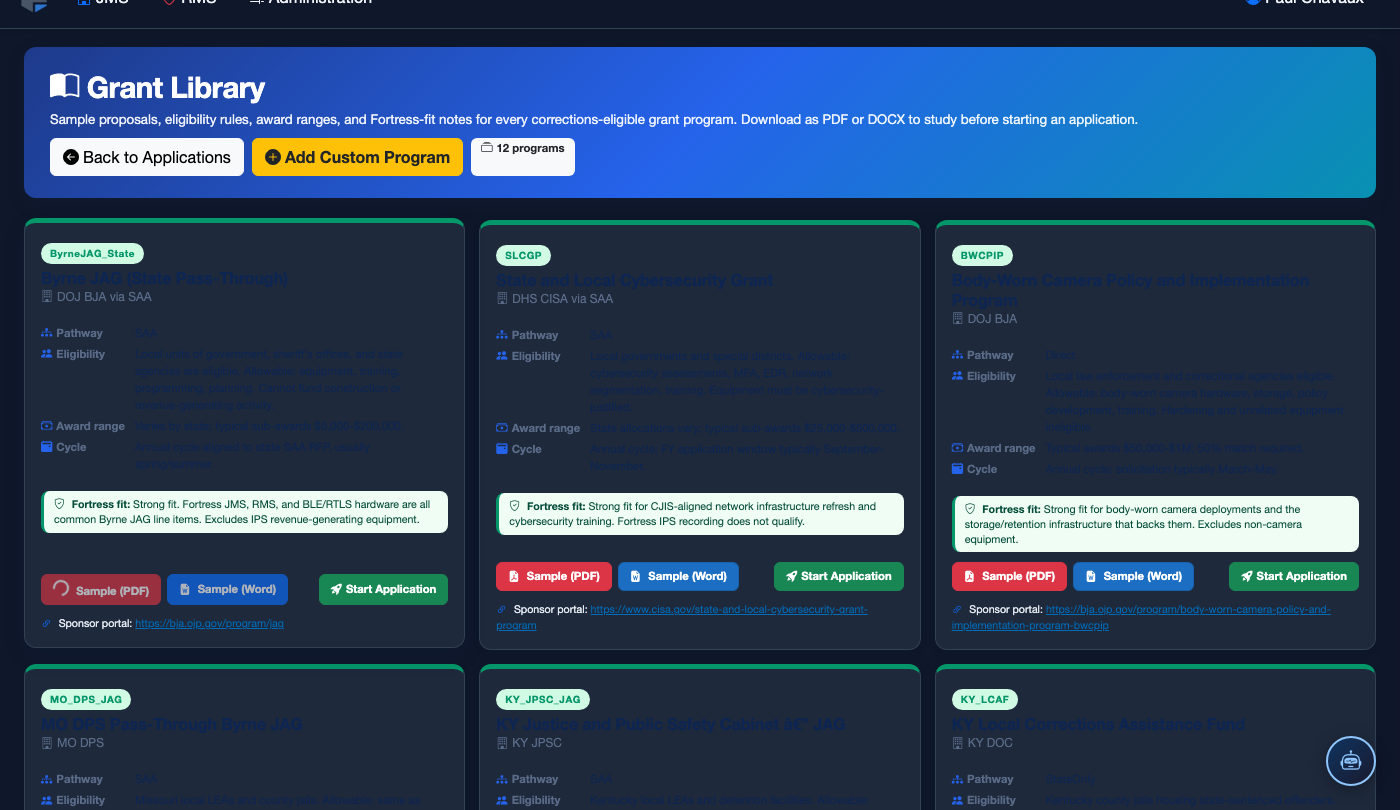The width and height of the screenshot is (1400, 810).
Task: Click the KY_JPSC_JAG badge
Action: 543,700
